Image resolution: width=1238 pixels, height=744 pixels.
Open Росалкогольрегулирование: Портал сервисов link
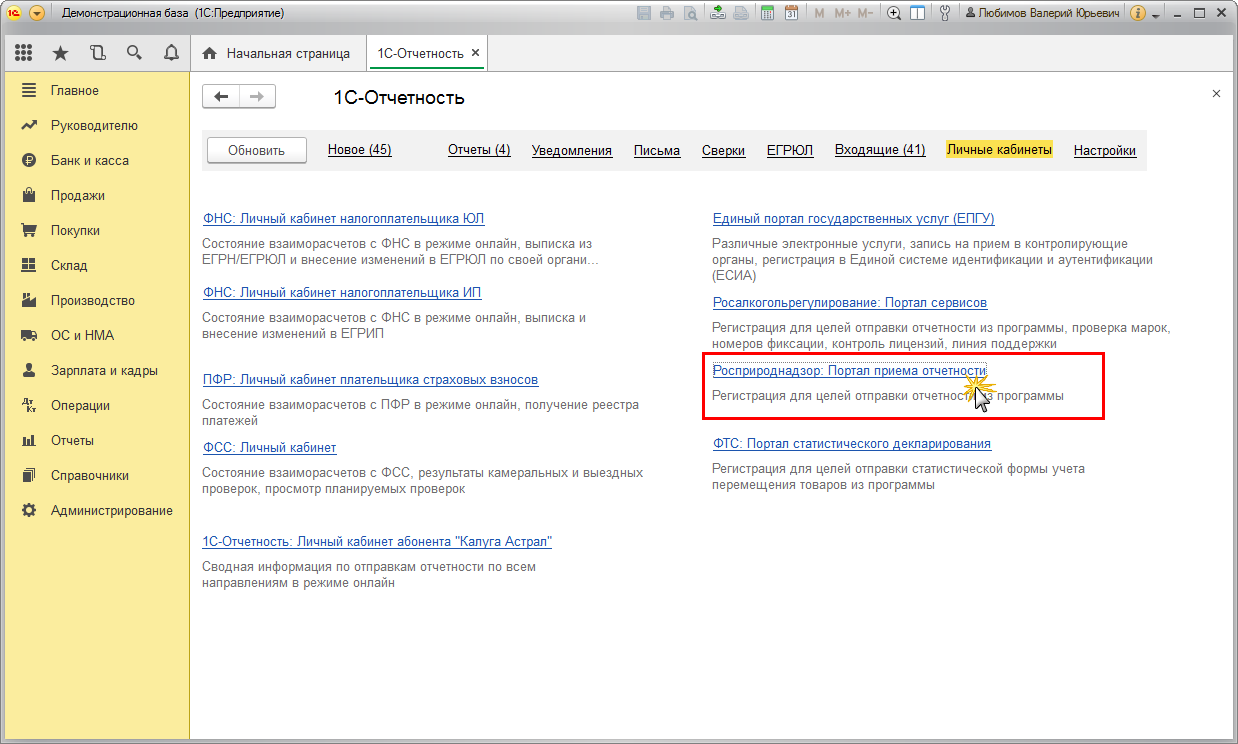[x=850, y=302]
